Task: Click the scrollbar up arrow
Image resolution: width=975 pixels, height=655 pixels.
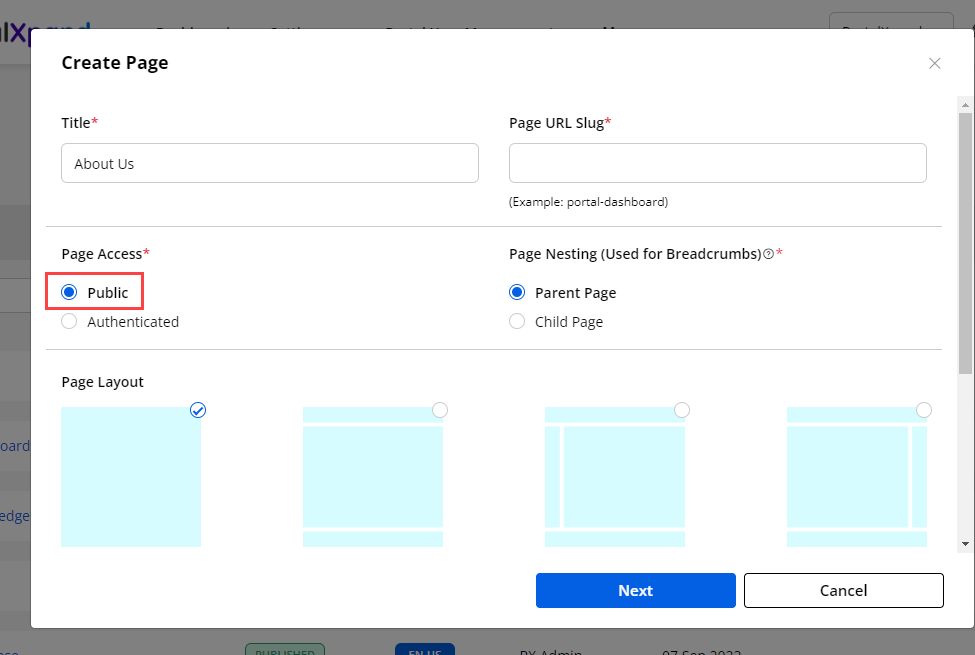Action: 965,103
